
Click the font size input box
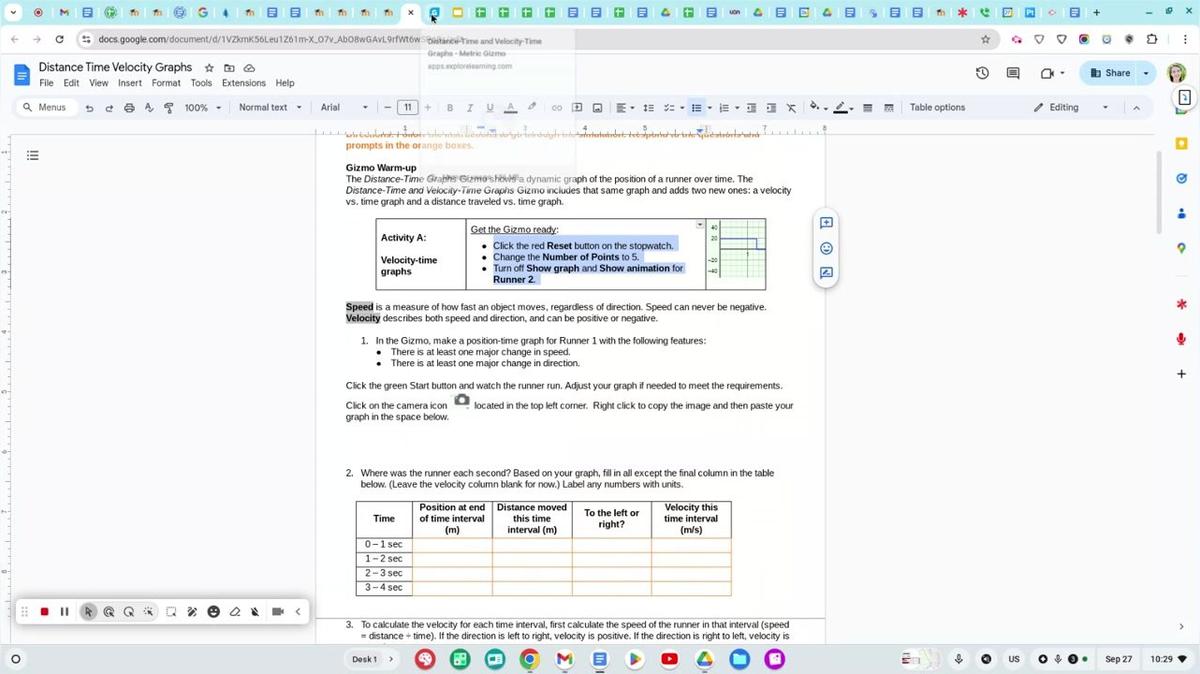pos(407,108)
